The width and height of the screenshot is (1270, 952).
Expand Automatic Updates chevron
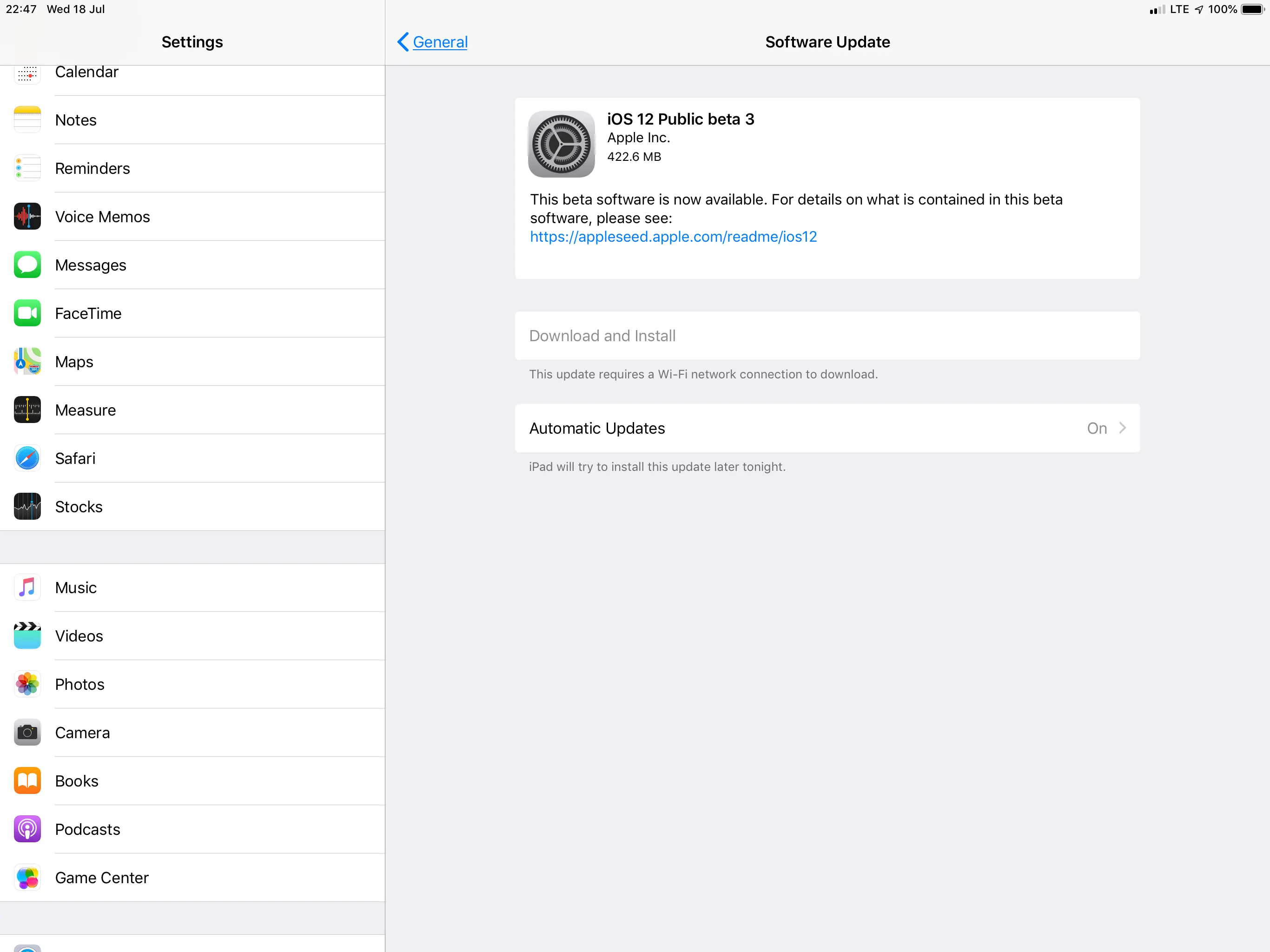coord(1123,428)
